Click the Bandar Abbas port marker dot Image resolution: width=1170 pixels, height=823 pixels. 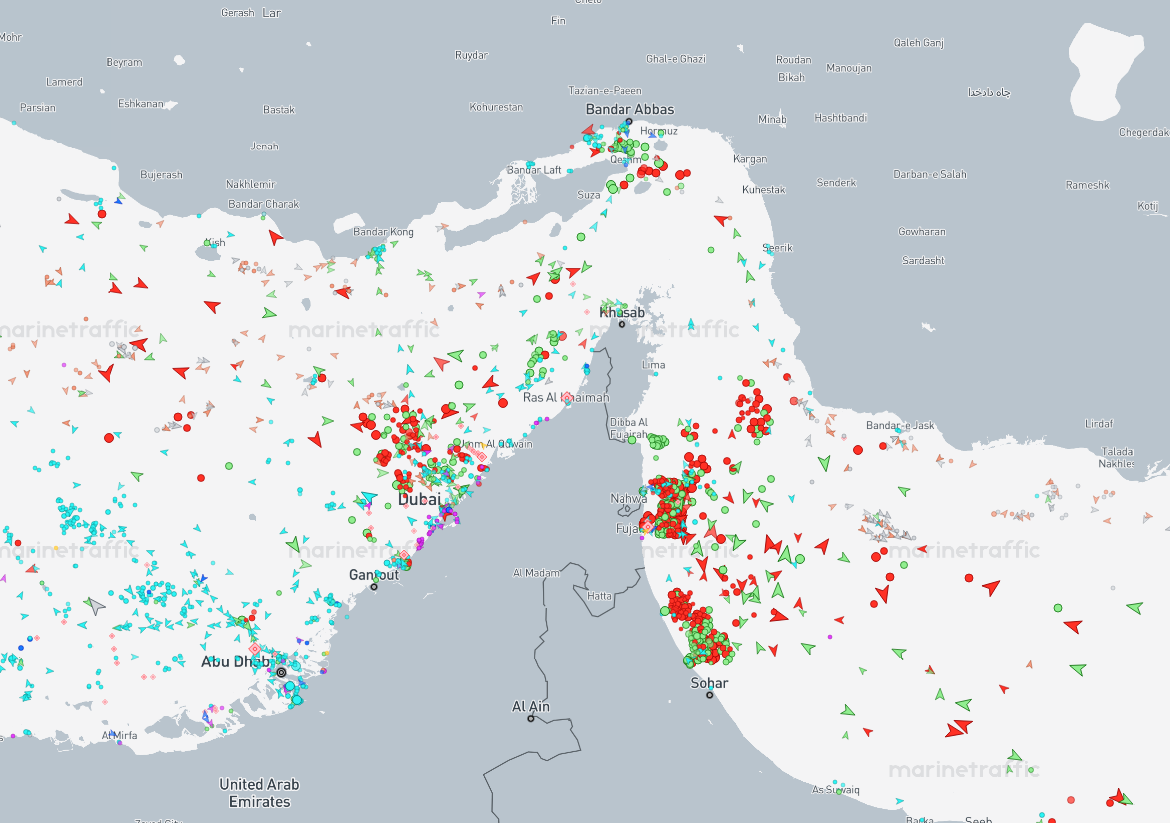click(629, 121)
